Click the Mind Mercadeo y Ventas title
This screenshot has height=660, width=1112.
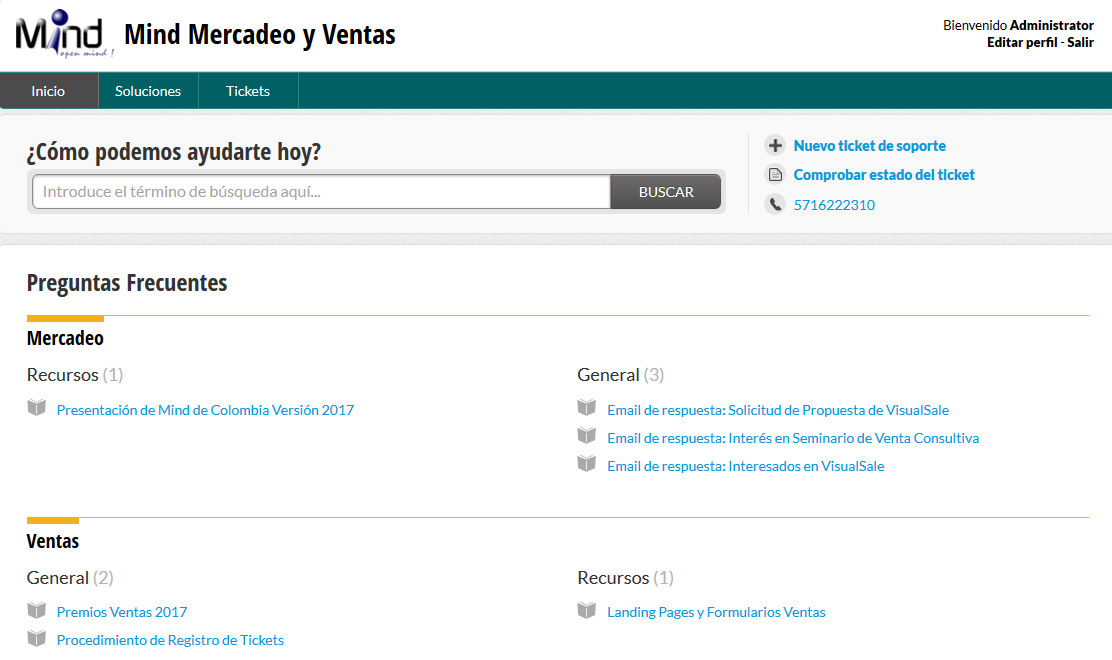point(260,35)
